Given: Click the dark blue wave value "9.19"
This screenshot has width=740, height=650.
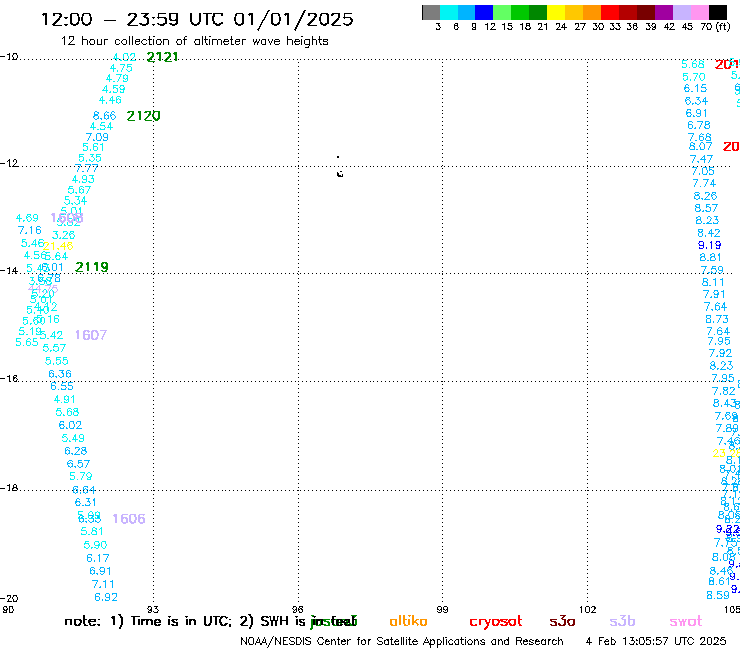Looking at the screenshot, I should click(x=709, y=245).
